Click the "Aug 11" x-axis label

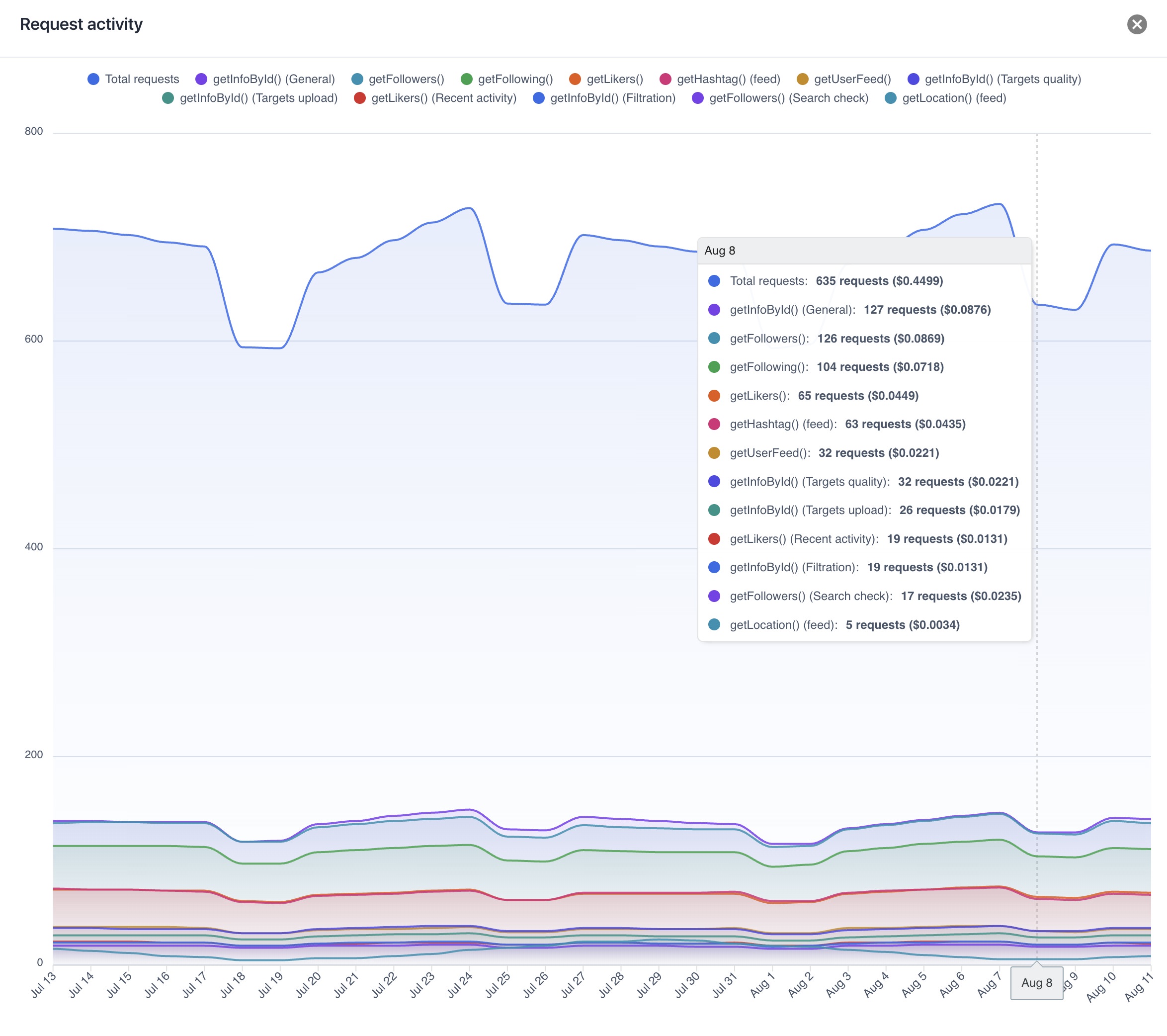(x=1139, y=986)
